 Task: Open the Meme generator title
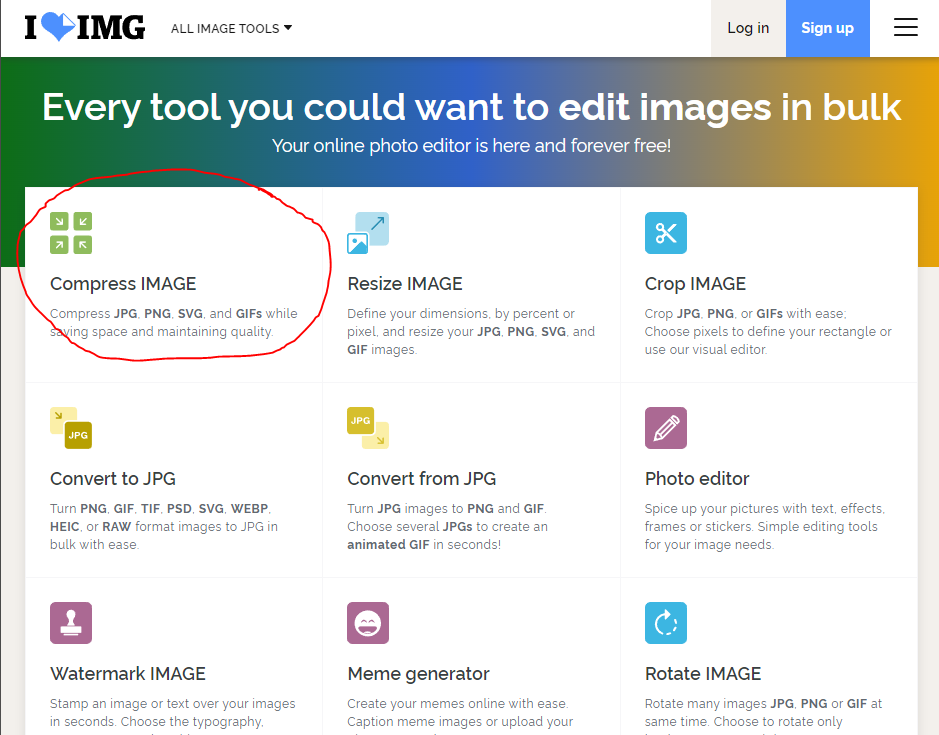(418, 674)
